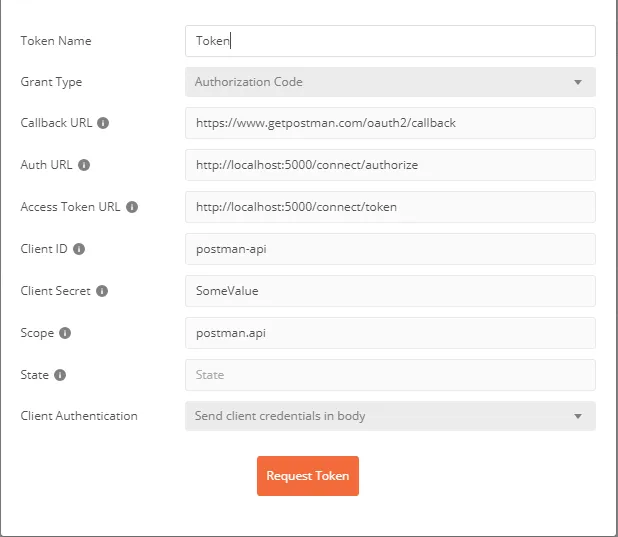Screen dimensions: 618x537
Task: Click the Client Secret input field
Action: coord(390,291)
